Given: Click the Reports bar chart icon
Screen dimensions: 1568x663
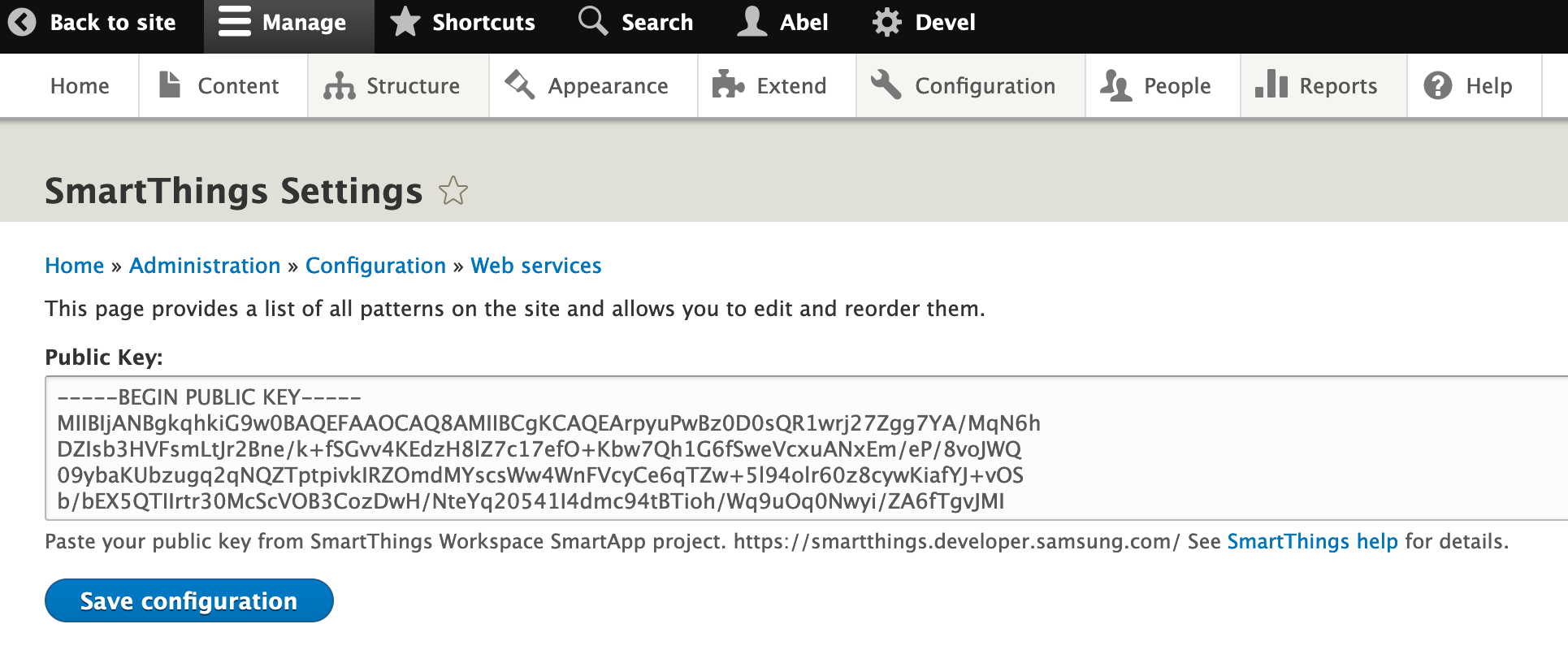Looking at the screenshot, I should [1271, 84].
